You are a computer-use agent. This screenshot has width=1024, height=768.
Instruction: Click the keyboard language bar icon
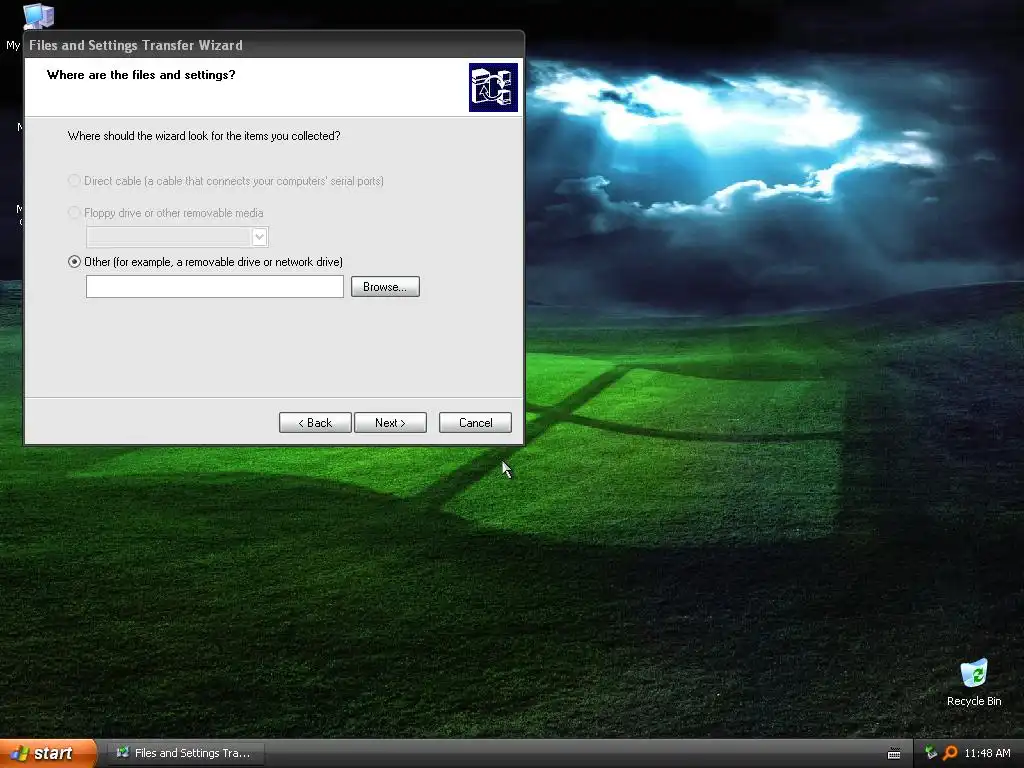pos(894,754)
